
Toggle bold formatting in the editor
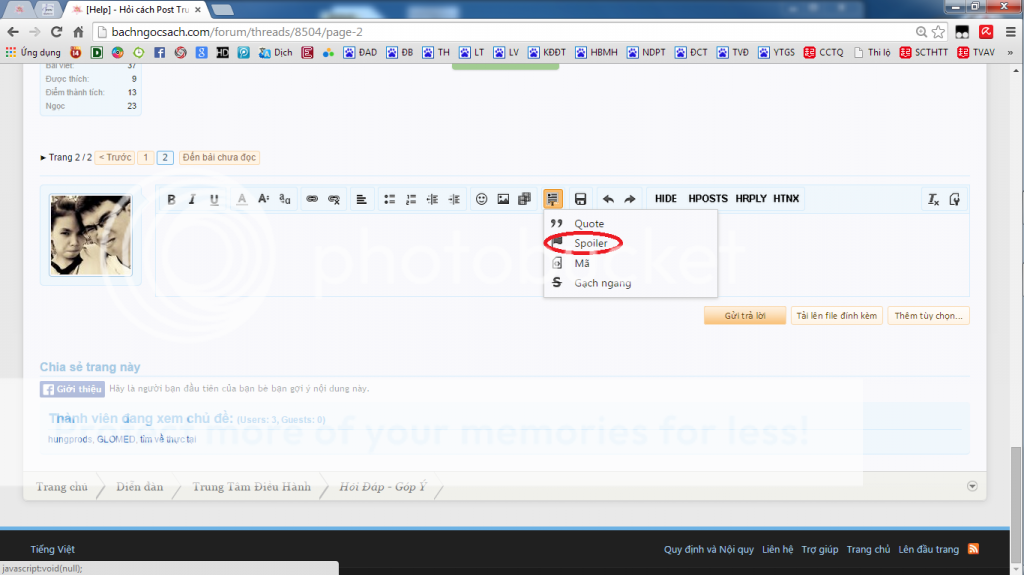(171, 199)
